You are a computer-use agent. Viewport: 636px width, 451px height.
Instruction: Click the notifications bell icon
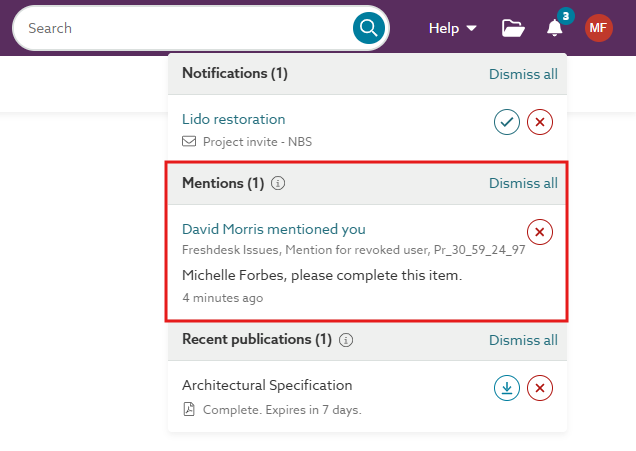coord(555,28)
